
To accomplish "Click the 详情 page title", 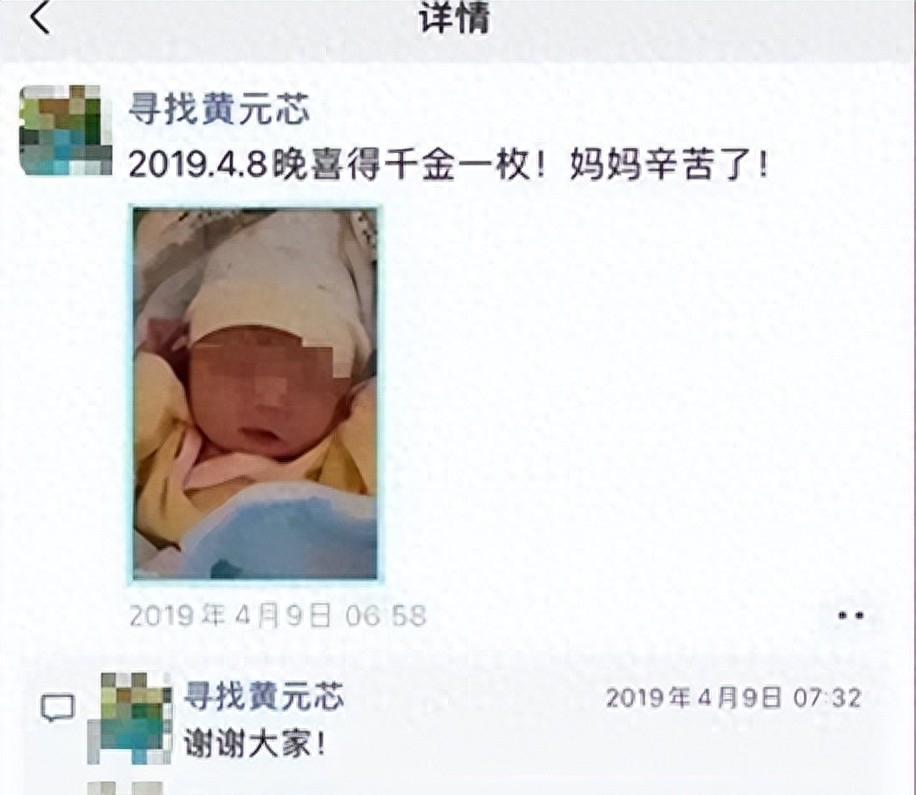I will pos(454,19).
